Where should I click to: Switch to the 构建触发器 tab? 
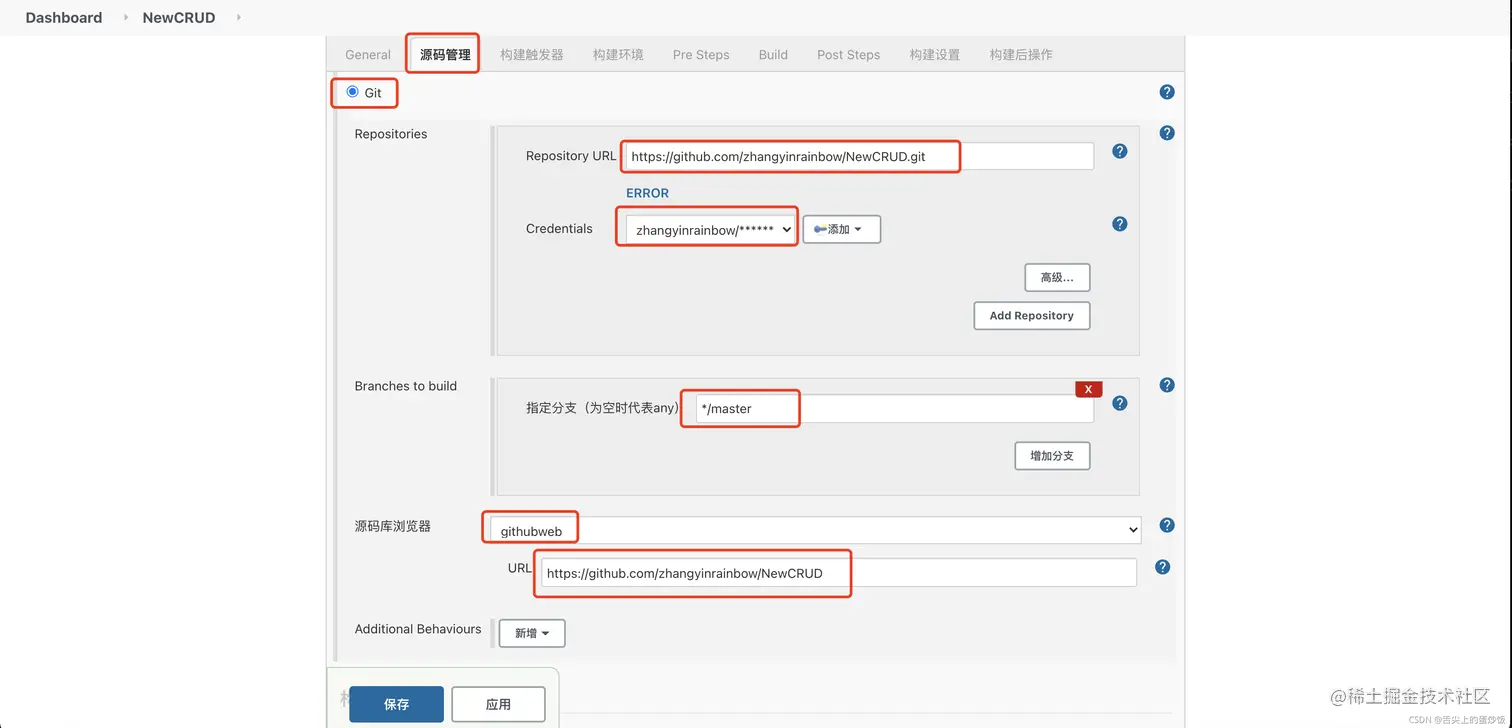[x=532, y=54]
